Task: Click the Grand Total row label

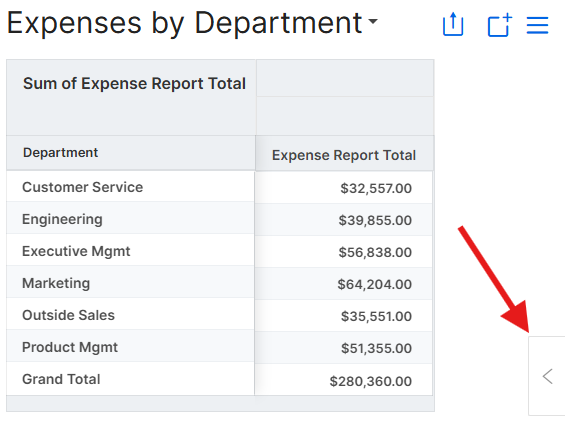Action: pyautogui.click(x=61, y=379)
